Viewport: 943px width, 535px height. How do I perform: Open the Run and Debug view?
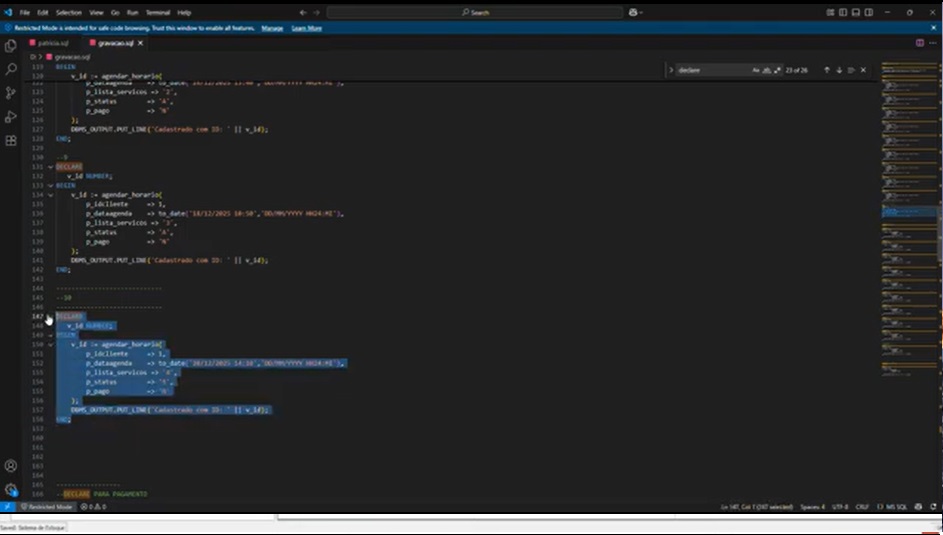point(11,117)
